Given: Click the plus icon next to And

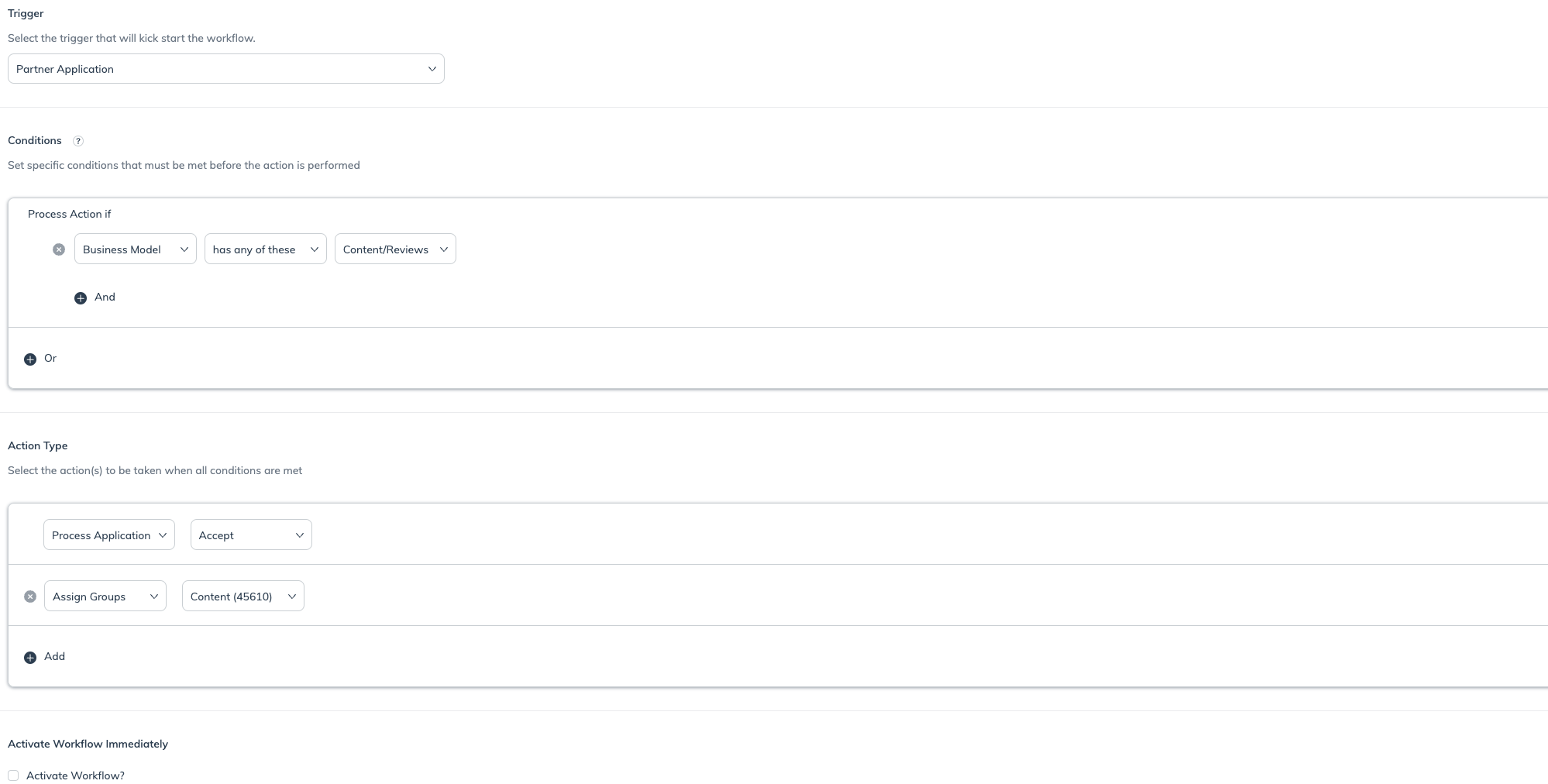Looking at the screenshot, I should click(81, 298).
